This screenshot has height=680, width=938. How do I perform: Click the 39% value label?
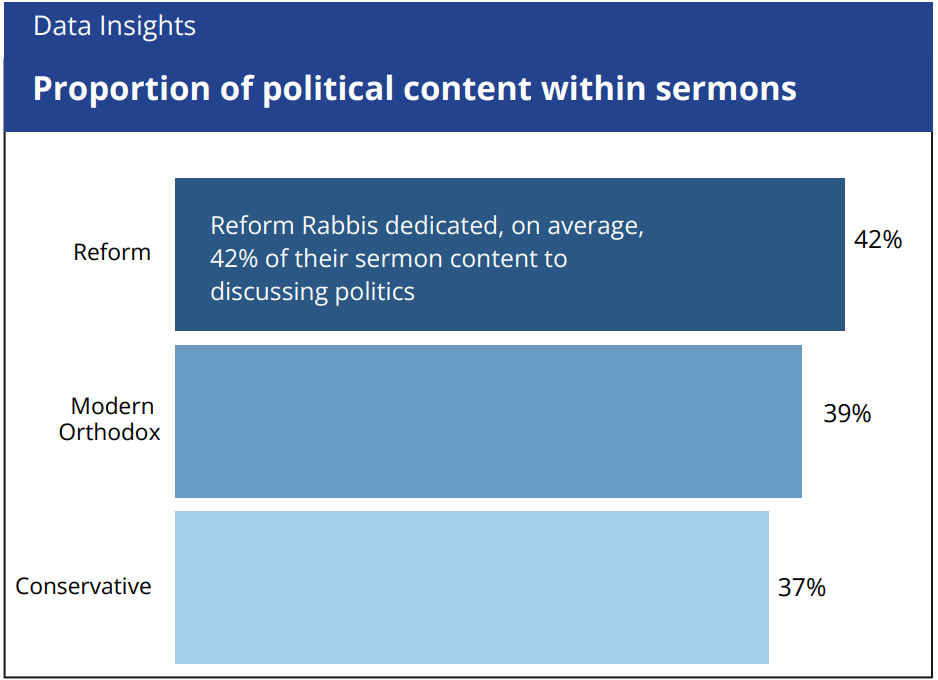point(847,413)
